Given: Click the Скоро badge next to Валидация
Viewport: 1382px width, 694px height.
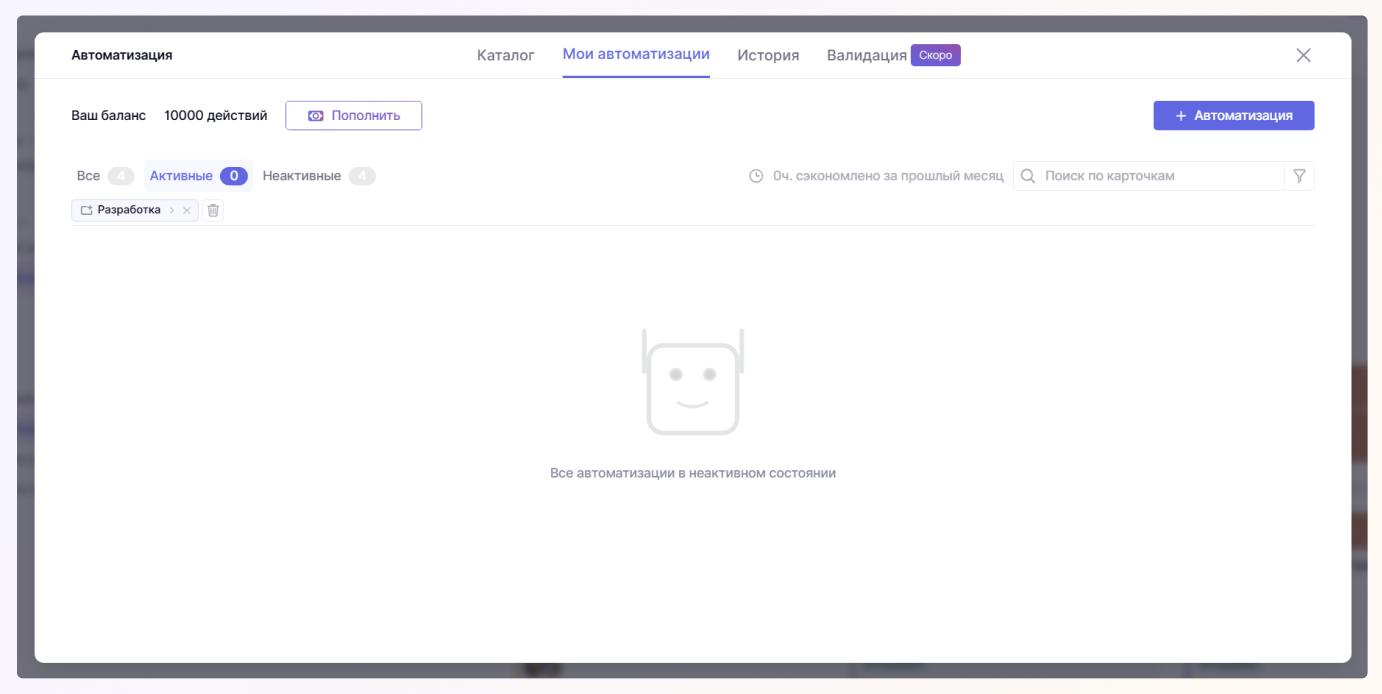Looking at the screenshot, I should [x=935, y=55].
